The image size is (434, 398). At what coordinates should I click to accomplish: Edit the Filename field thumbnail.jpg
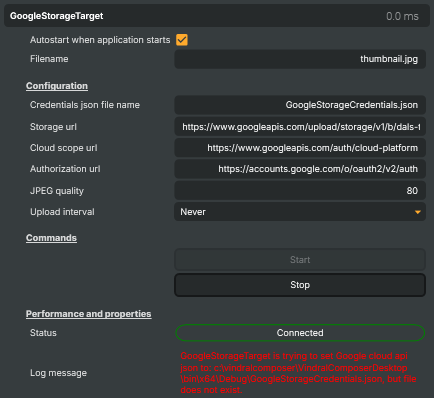(x=300, y=59)
